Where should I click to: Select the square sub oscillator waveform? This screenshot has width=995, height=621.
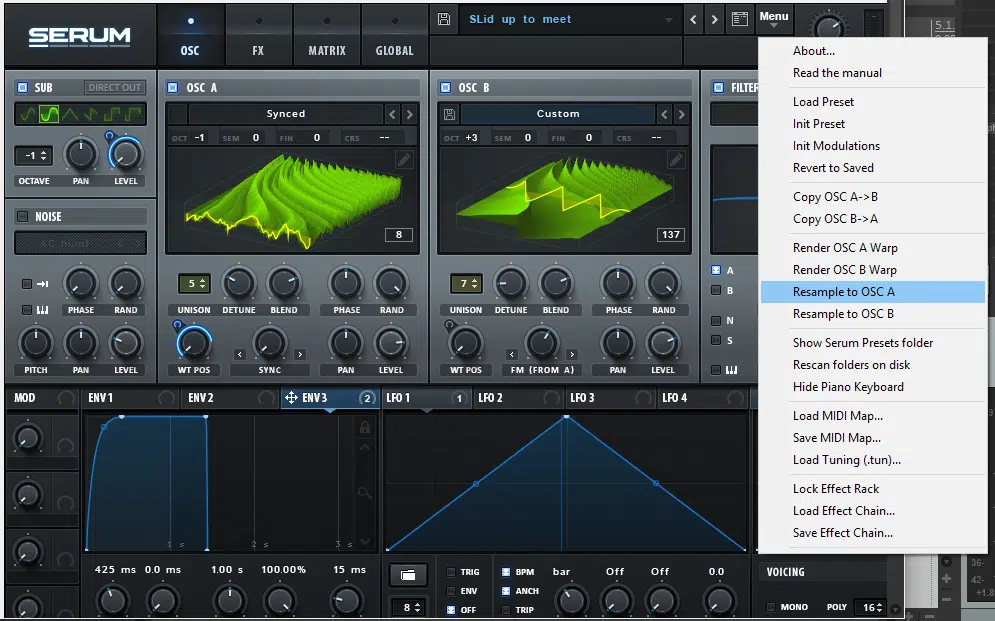point(112,114)
